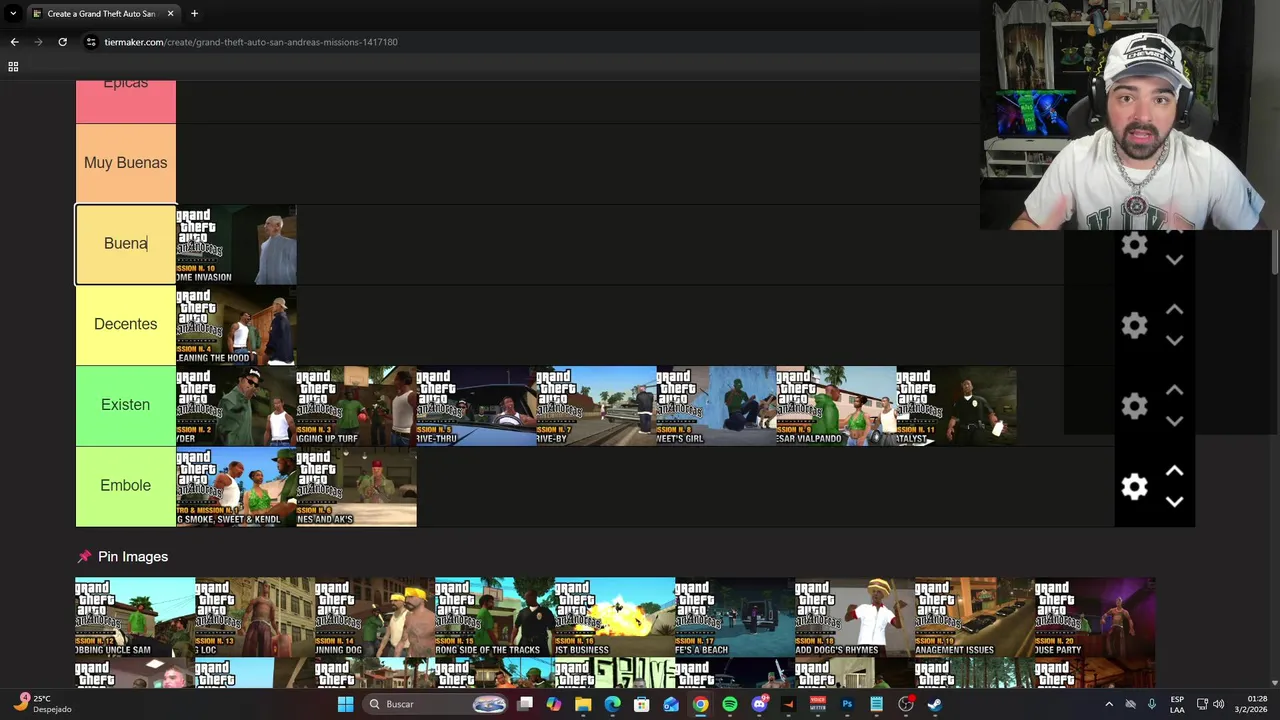Open settings gear for the Decentes tier row

(x=1134, y=325)
